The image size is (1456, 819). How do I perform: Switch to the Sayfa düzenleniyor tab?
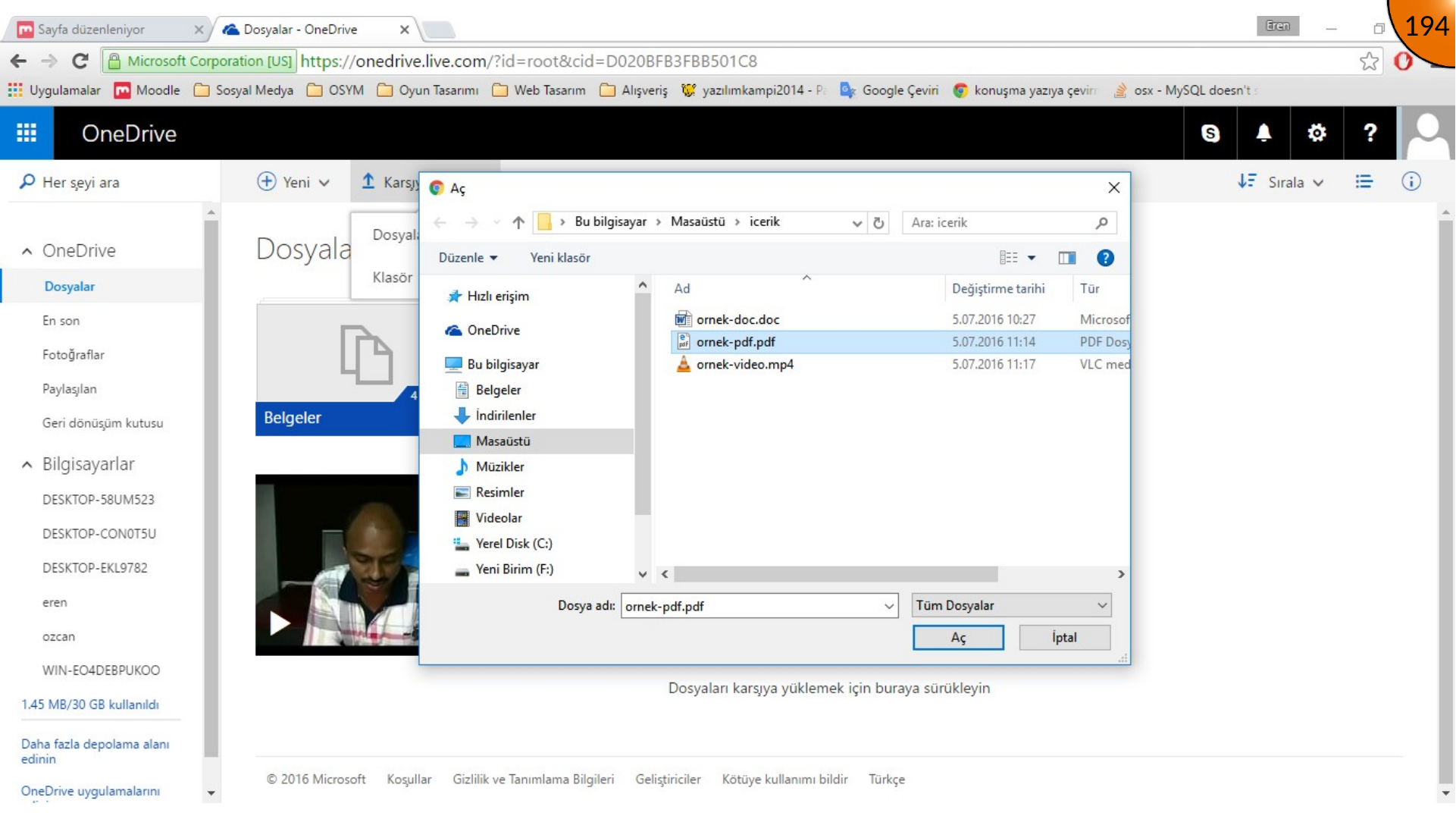(106, 30)
